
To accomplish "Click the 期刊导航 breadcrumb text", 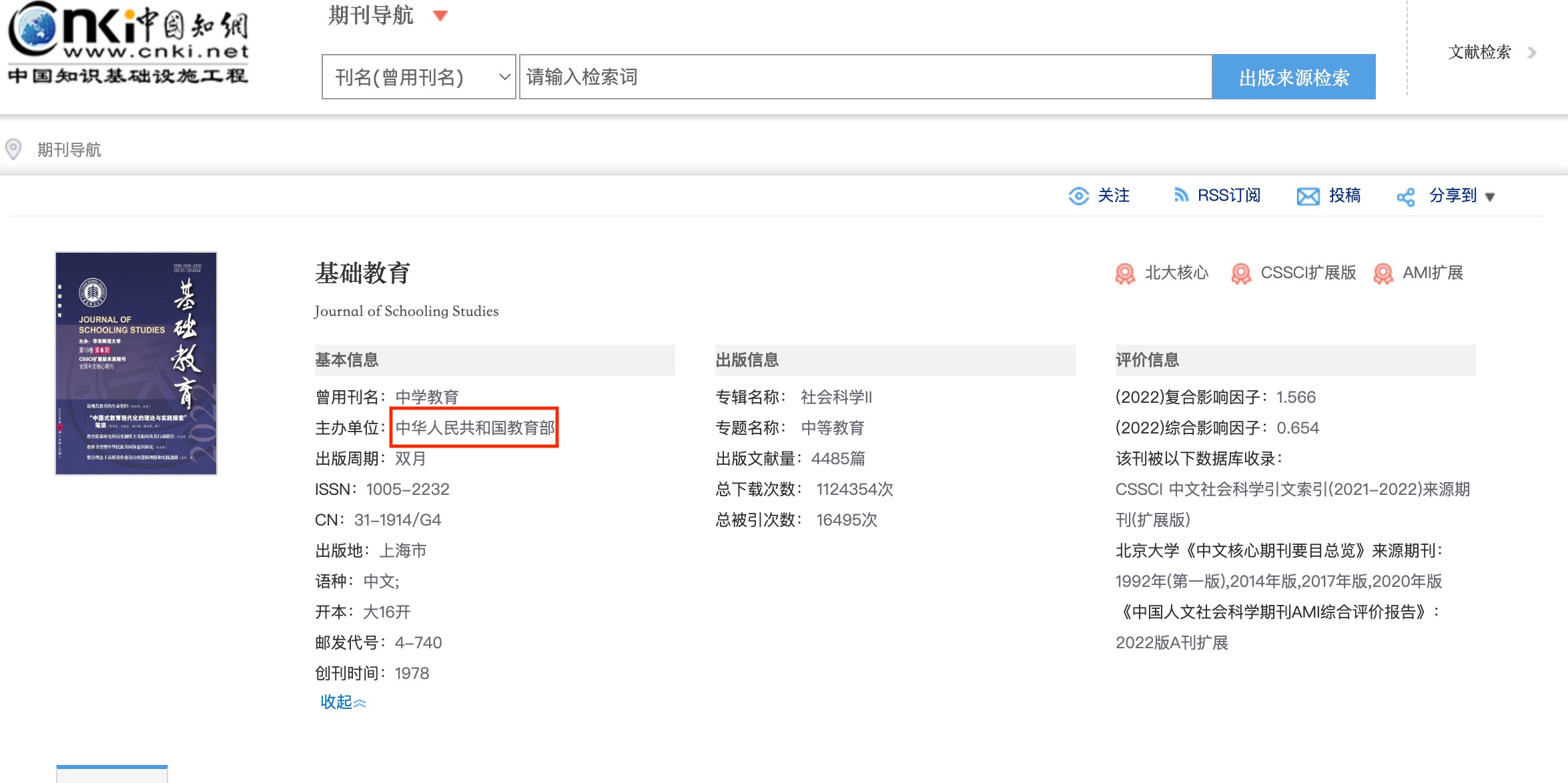I will point(69,150).
